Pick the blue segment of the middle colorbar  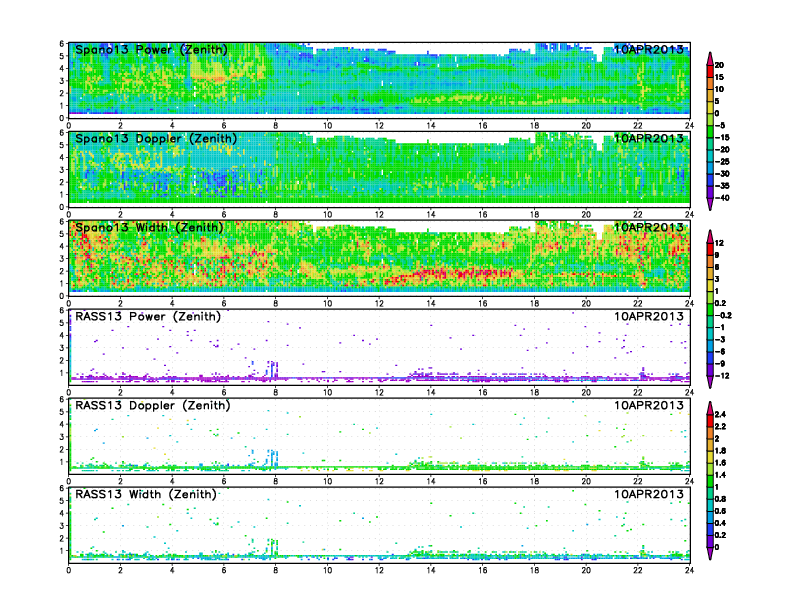710,358
